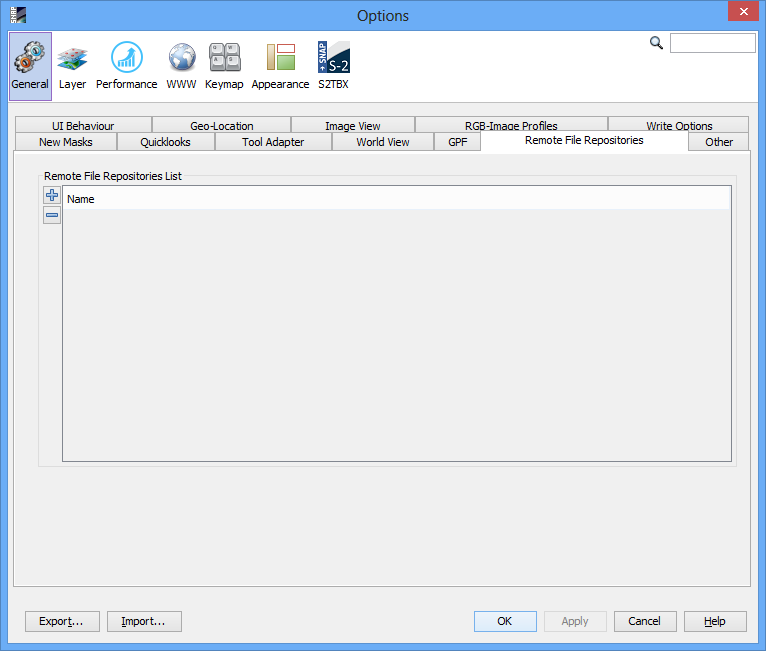Click the Apply button
This screenshot has height=651, width=766.
click(575, 621)
